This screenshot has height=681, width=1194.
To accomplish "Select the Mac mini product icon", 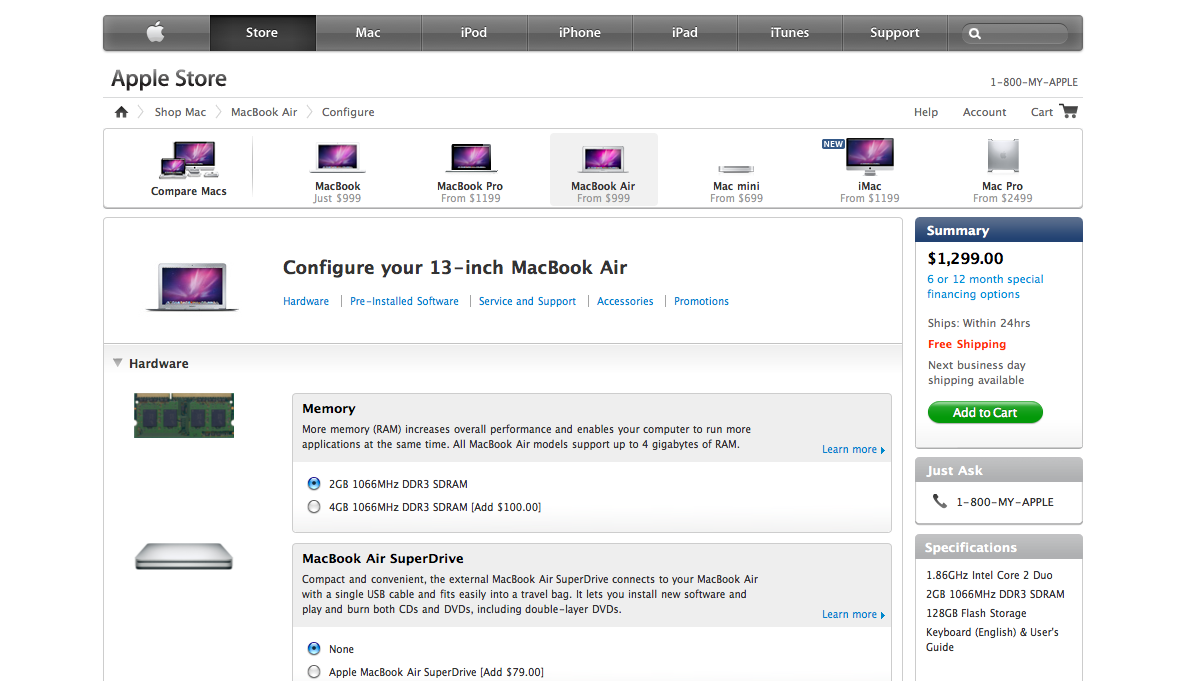I will pos(736,168).
